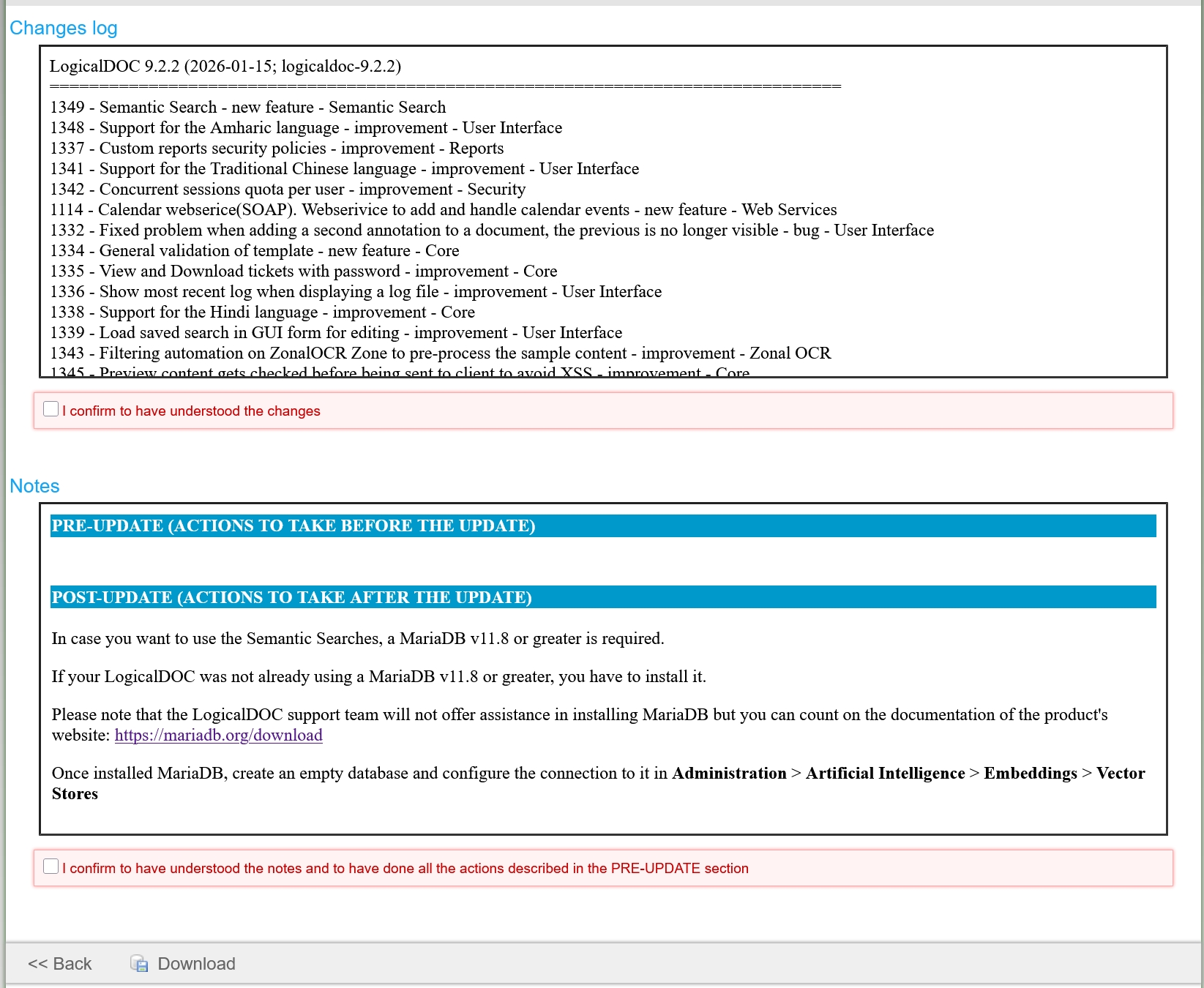The height and width of the screenshot is (988, 1204).
Task: Select entry 1332 annotation bug fix line
Action: pos(491,231)
